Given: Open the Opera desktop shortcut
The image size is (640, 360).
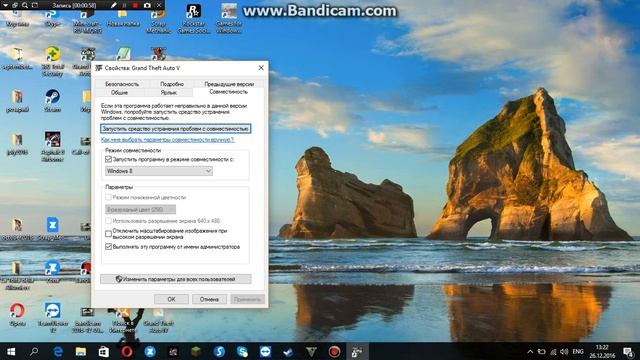Looking at the screenshot, I should (x=17, y=314).
